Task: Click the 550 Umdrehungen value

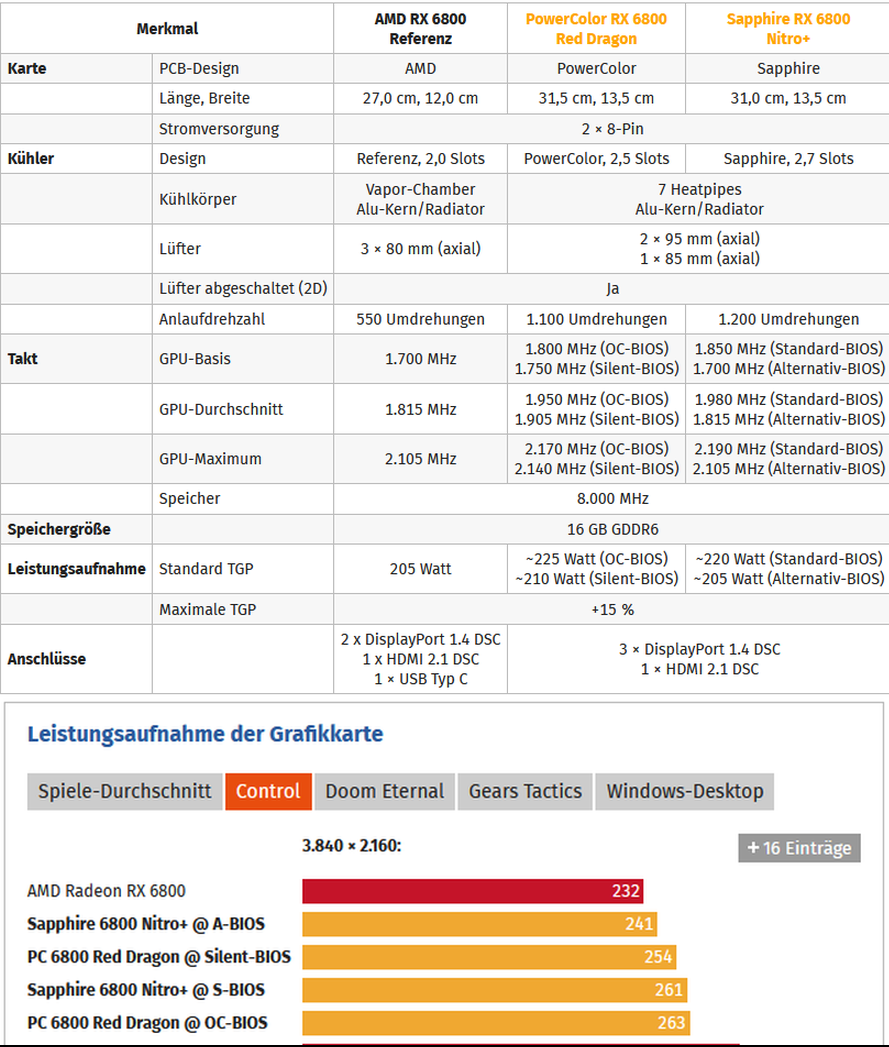Action: point(420,319)
